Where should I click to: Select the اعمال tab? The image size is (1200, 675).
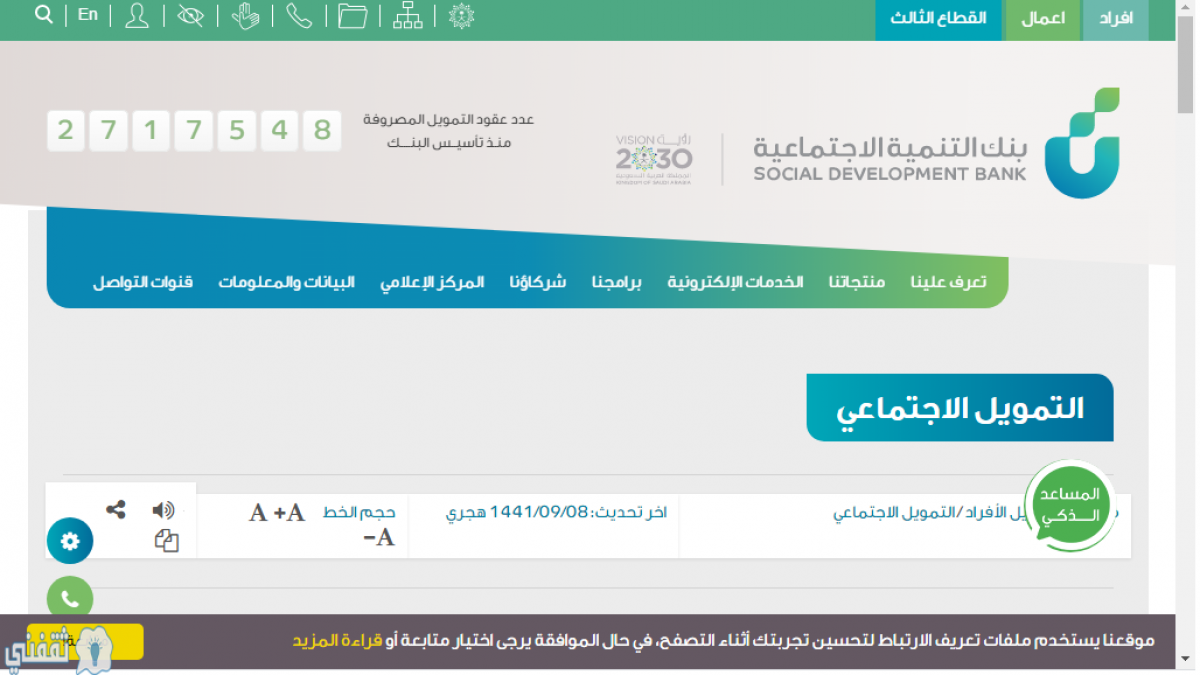point(1043,19)
